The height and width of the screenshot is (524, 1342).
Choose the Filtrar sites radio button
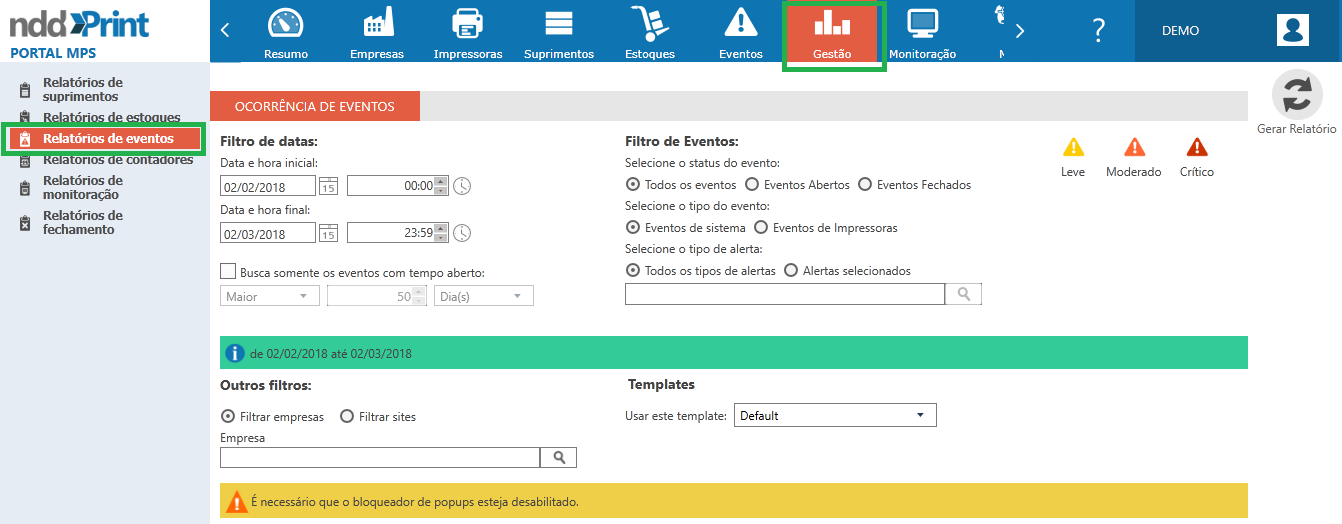coord(347,417)
